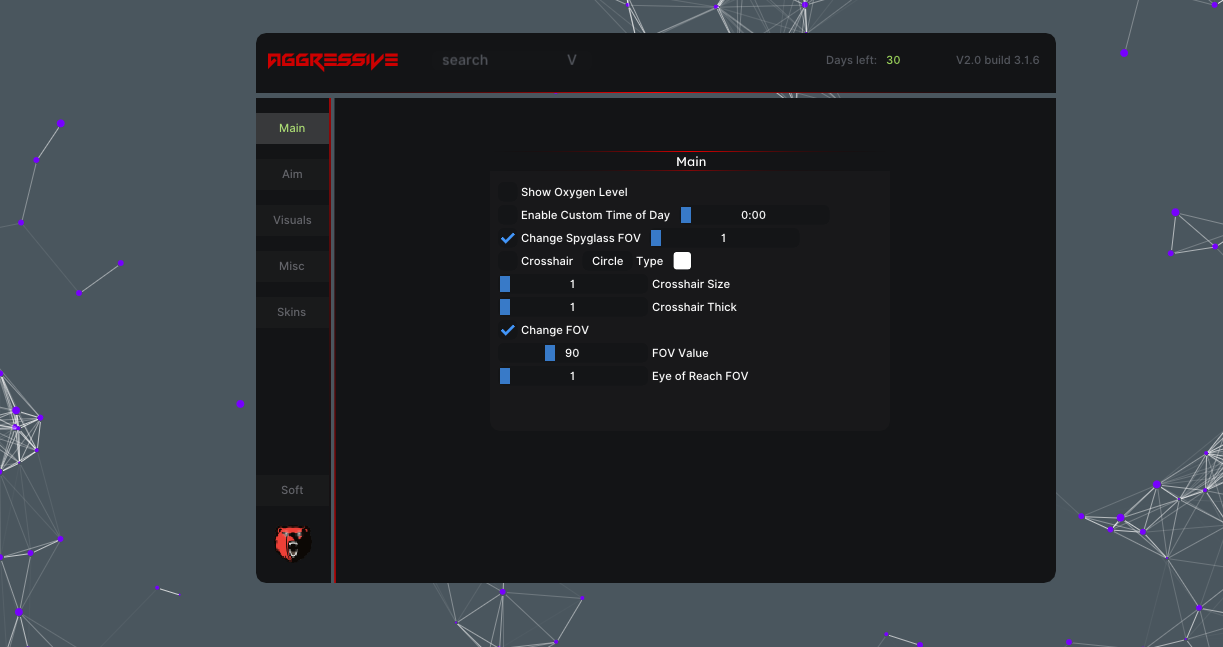Select the Main sidebar tab

pos(292,128)
